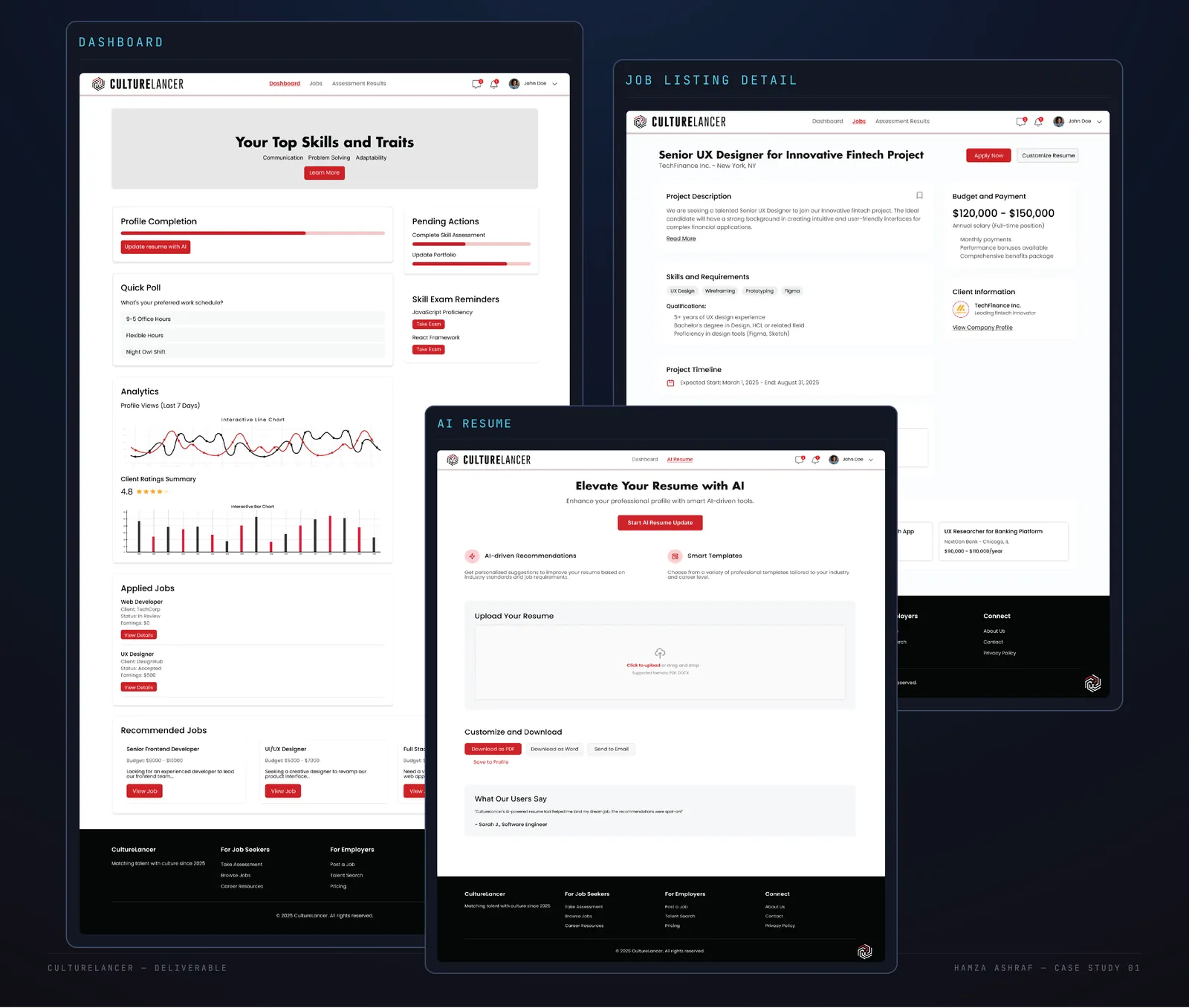Take the JavaScript Proficiency exam
The height and width of the screenshot is (1008, 1189).
(x=428, y=325)
